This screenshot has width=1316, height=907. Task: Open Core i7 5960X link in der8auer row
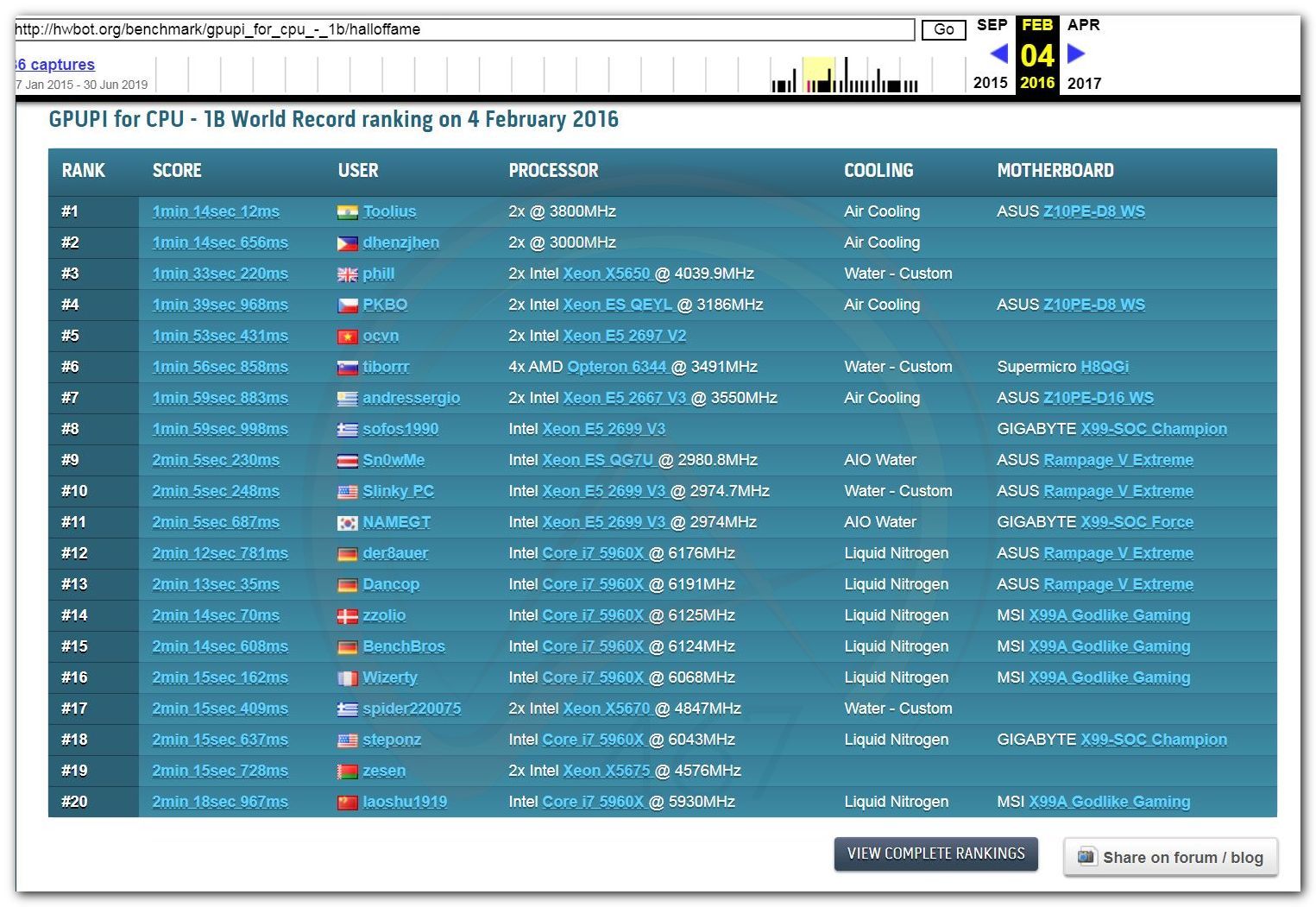click(x=593, y=553)
